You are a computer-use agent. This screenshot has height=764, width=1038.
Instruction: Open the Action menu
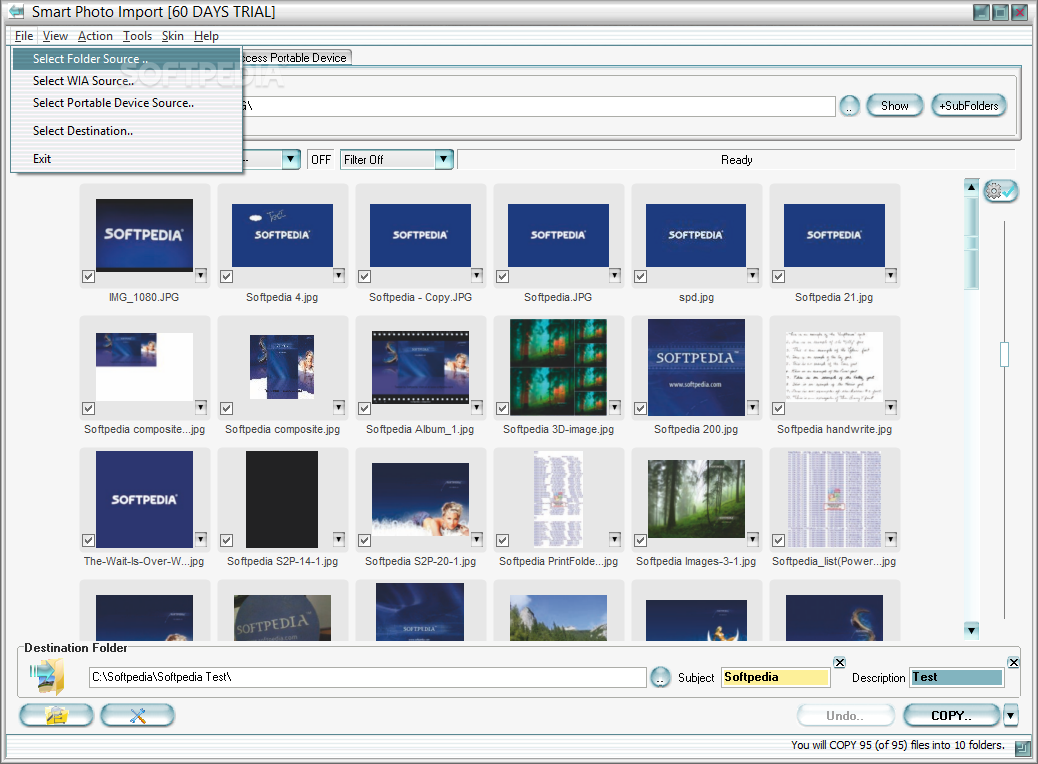click(x=95, y=36)
